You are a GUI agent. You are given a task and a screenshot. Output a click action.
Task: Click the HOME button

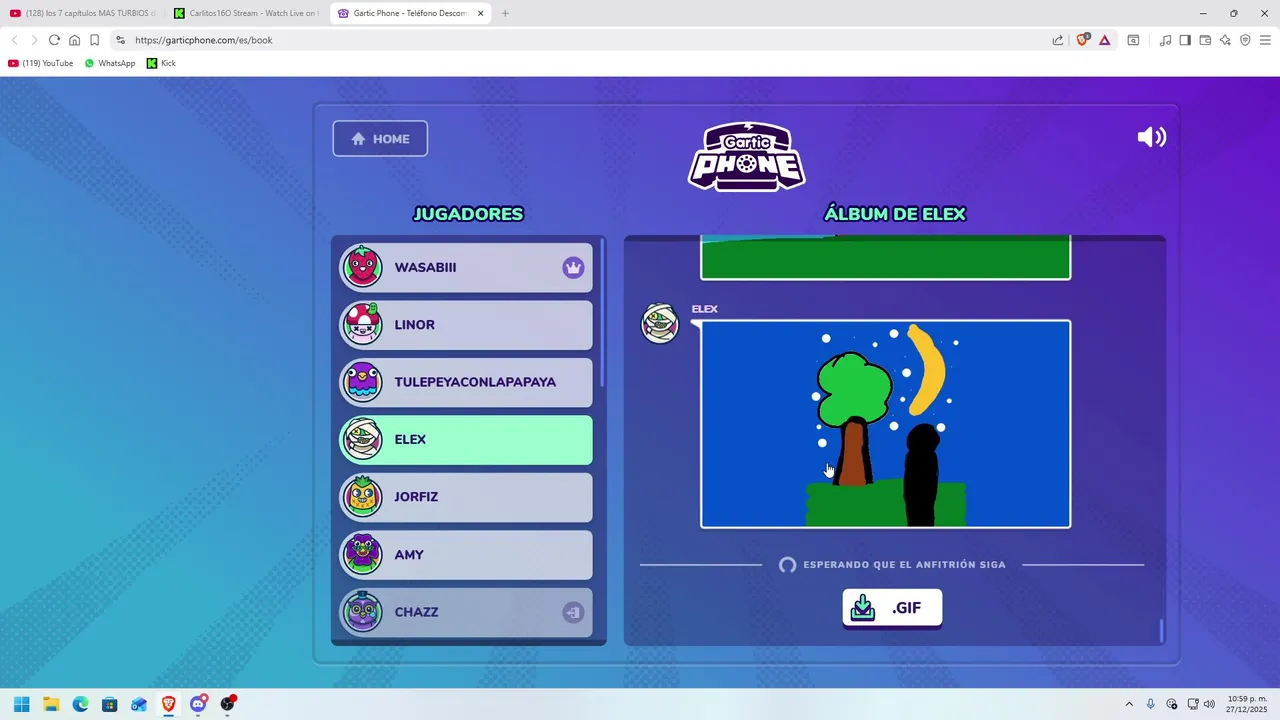(380, 139)
